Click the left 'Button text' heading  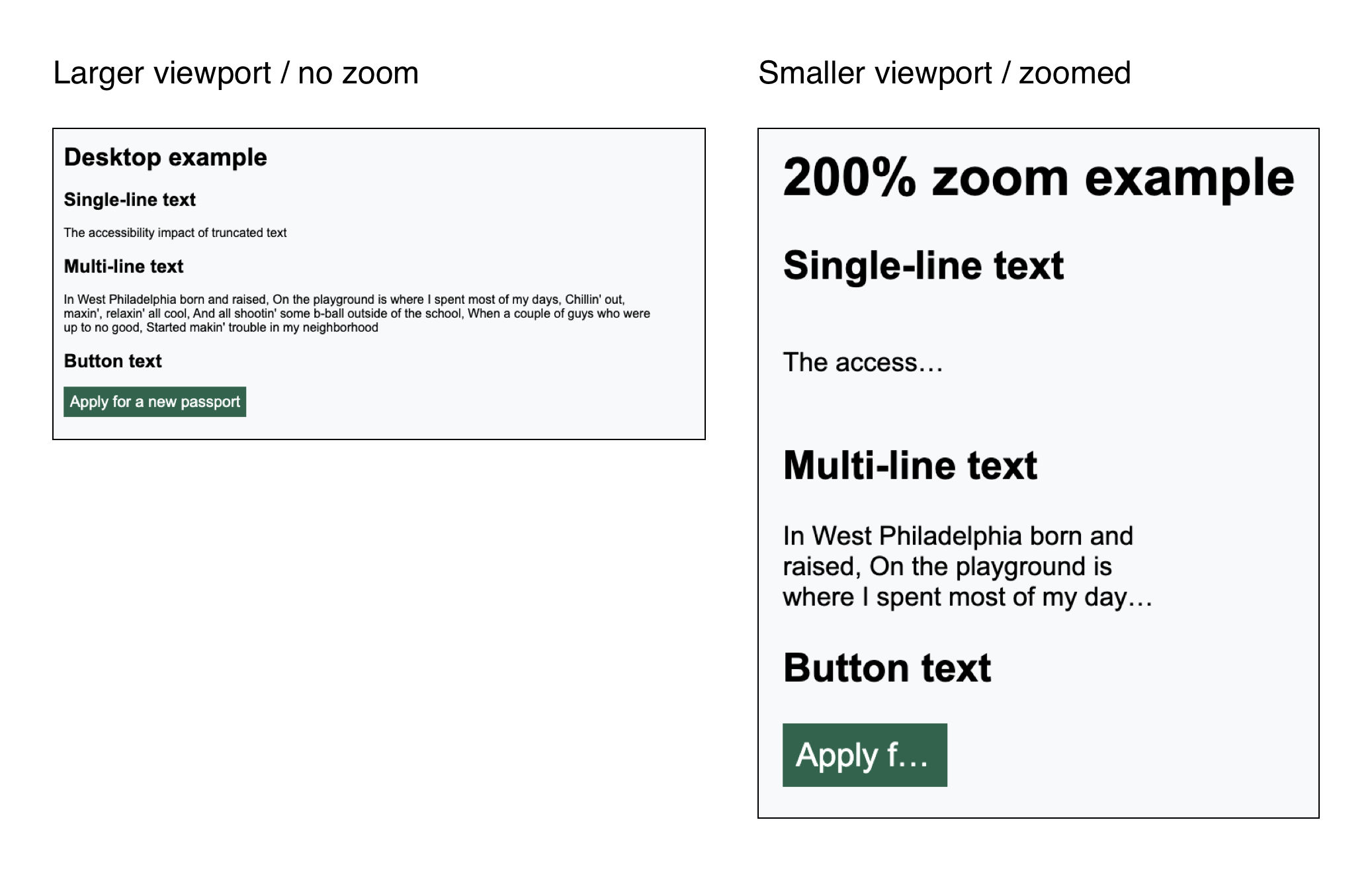[112, 361]
